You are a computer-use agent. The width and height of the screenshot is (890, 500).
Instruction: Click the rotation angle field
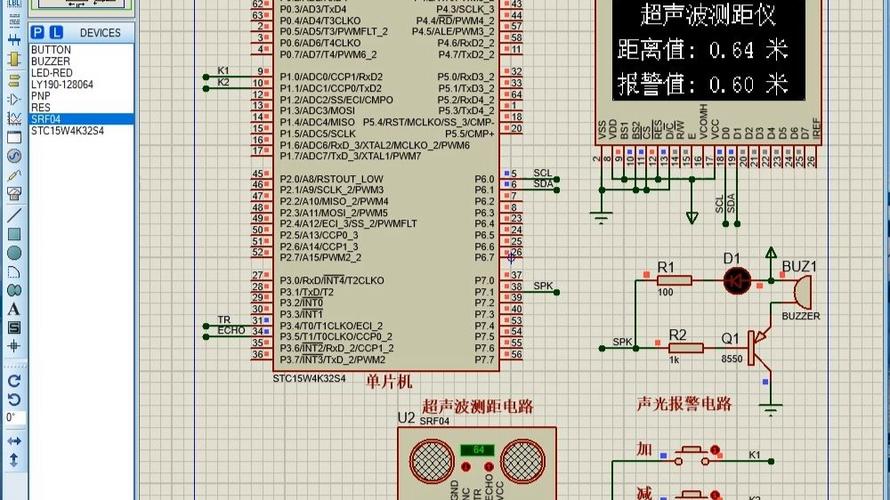(x=15, y=418)
